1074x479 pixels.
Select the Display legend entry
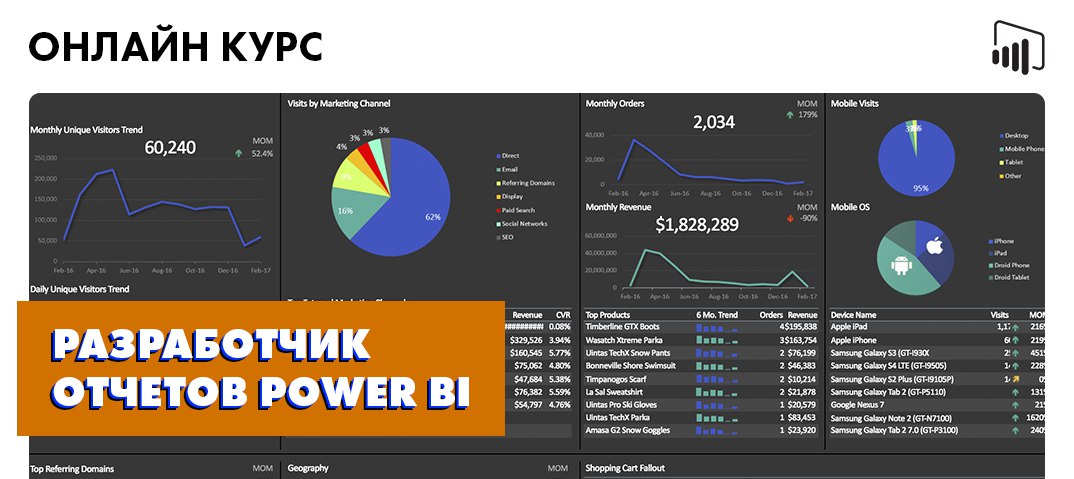(x=509, y=197)
